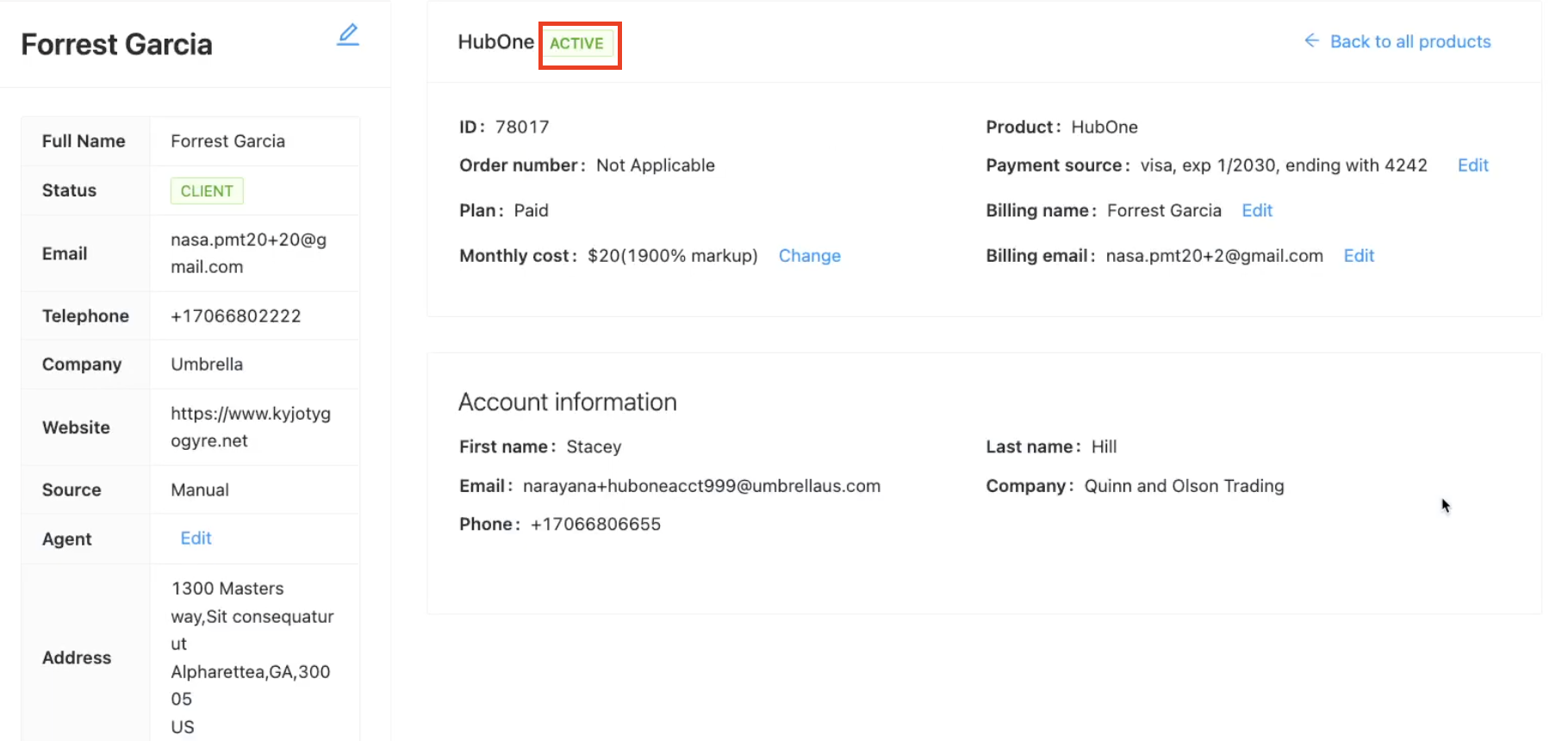Go back to all products

click(x=1397, y=41)
